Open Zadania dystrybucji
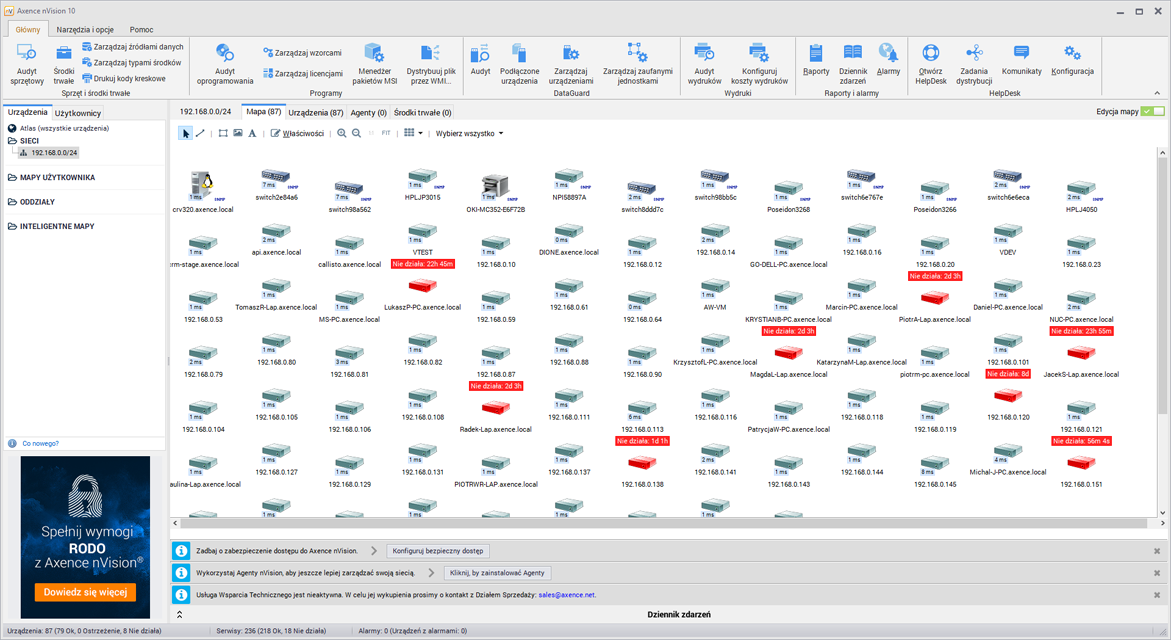This screenshot has width=1171, height=640. [974, 64]
